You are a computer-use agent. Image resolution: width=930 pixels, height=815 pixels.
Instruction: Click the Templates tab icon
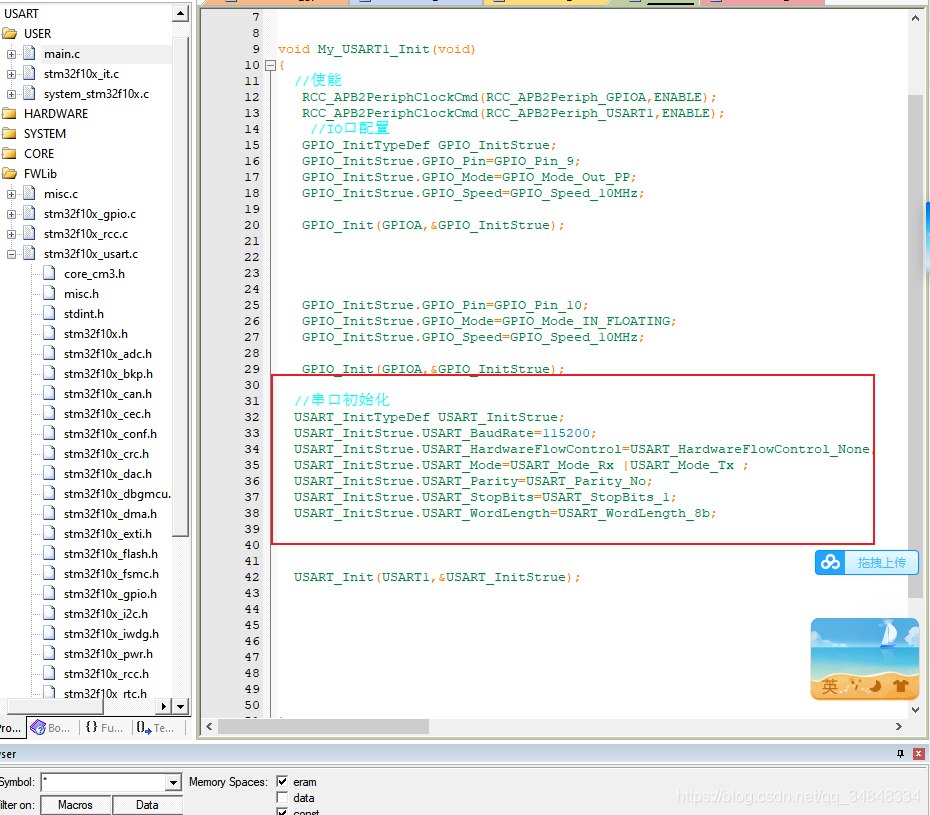144,727
